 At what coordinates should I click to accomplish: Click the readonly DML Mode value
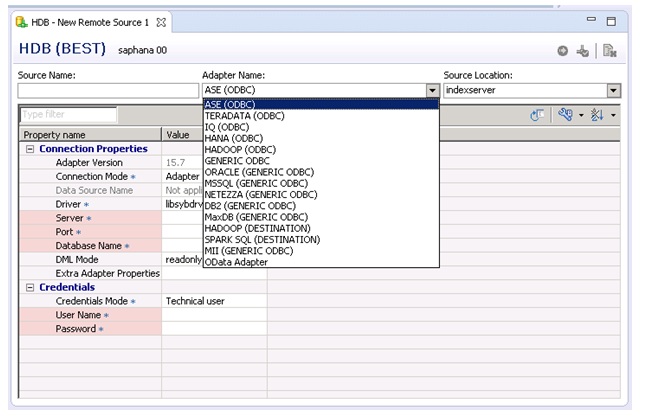(x=182, y=260)
